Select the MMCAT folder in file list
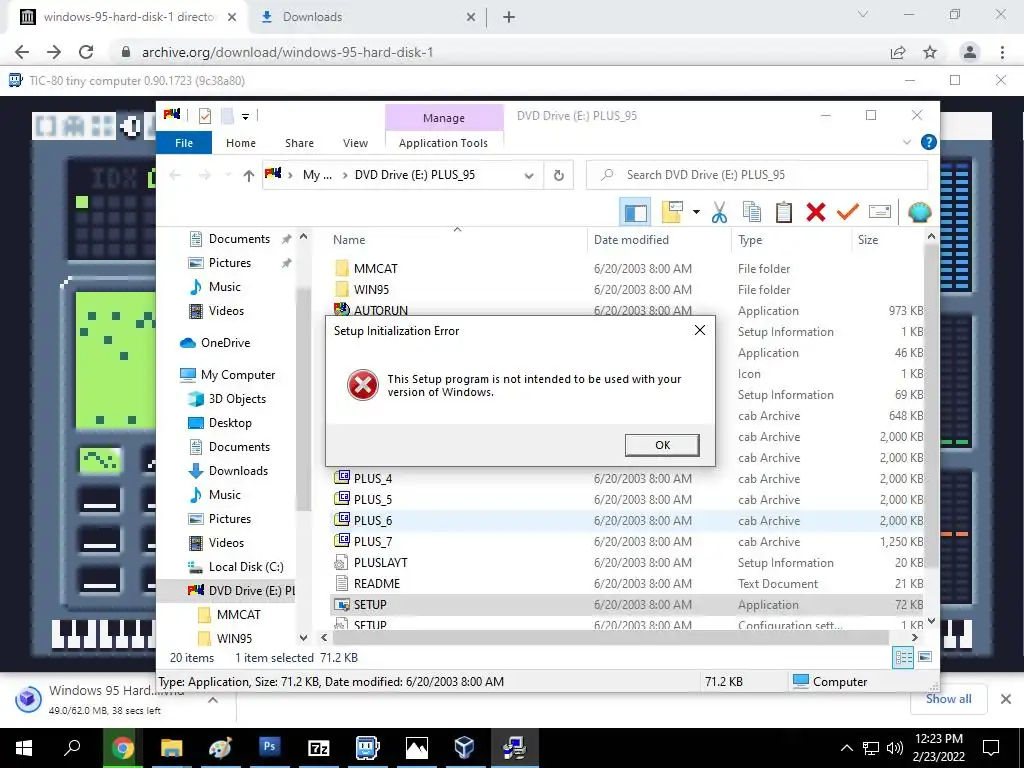Screen dimensions: 1024x768 pos(375,268)
